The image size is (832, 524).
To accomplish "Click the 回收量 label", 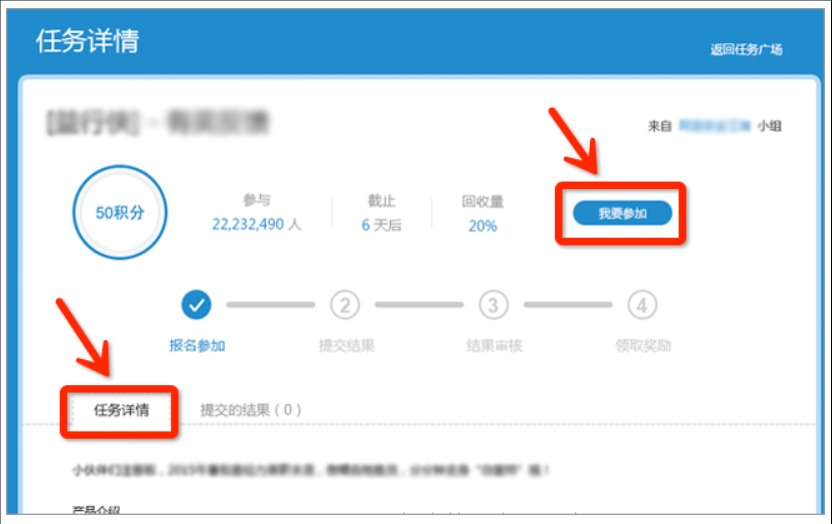I will click(x=482, y=202).
